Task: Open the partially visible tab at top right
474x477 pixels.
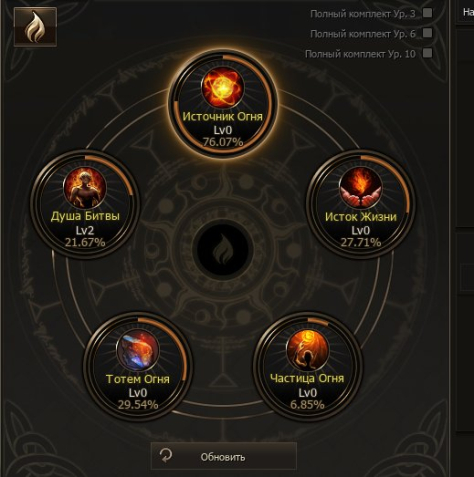Action: pyautogui.click(x=466, y=12)
